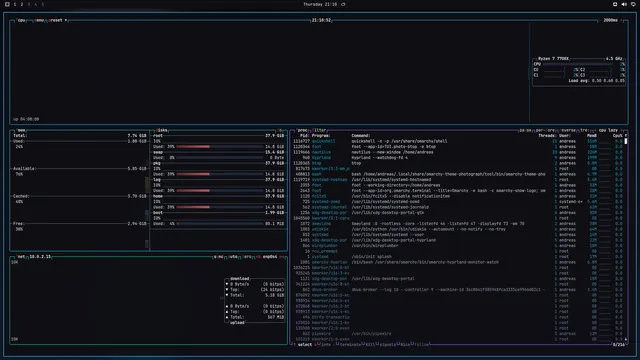This screenshot has width=640, height=360.
Task: Click the scroll down arrow in process list
Action: pos(626,339)
